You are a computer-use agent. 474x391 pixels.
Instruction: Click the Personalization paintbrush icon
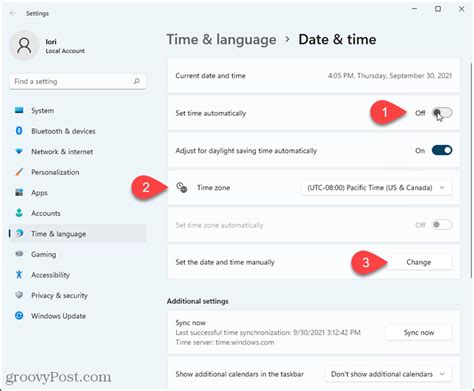click(19, 172)
